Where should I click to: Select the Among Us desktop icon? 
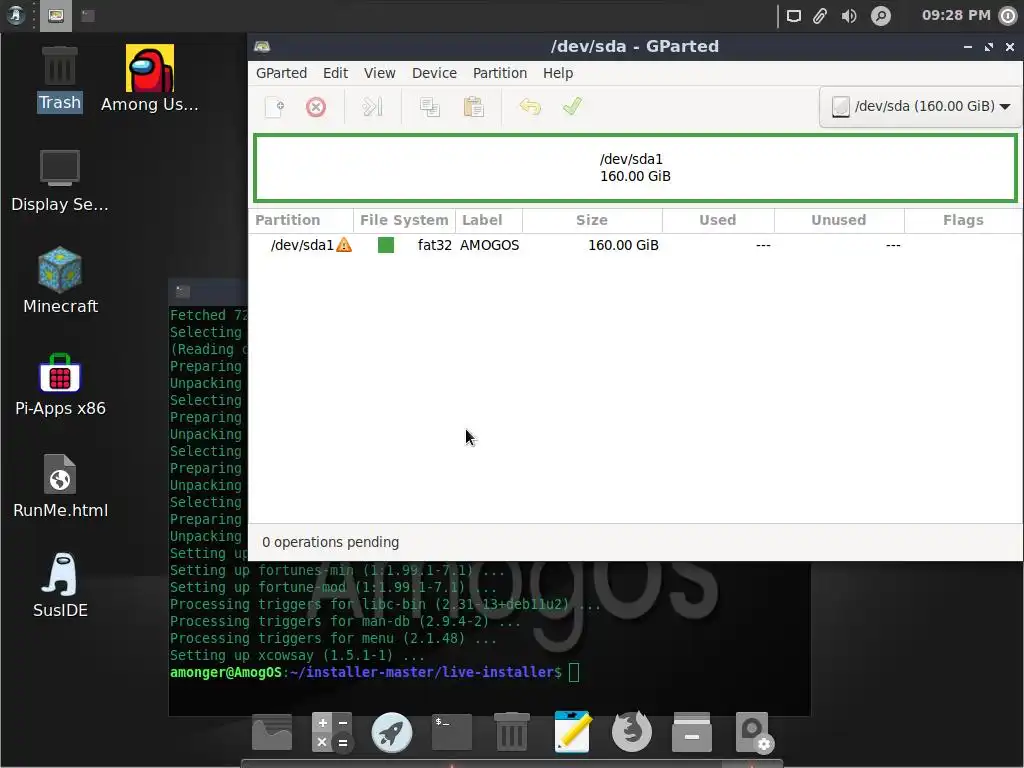pyautogui.click(x=150, y=79)
